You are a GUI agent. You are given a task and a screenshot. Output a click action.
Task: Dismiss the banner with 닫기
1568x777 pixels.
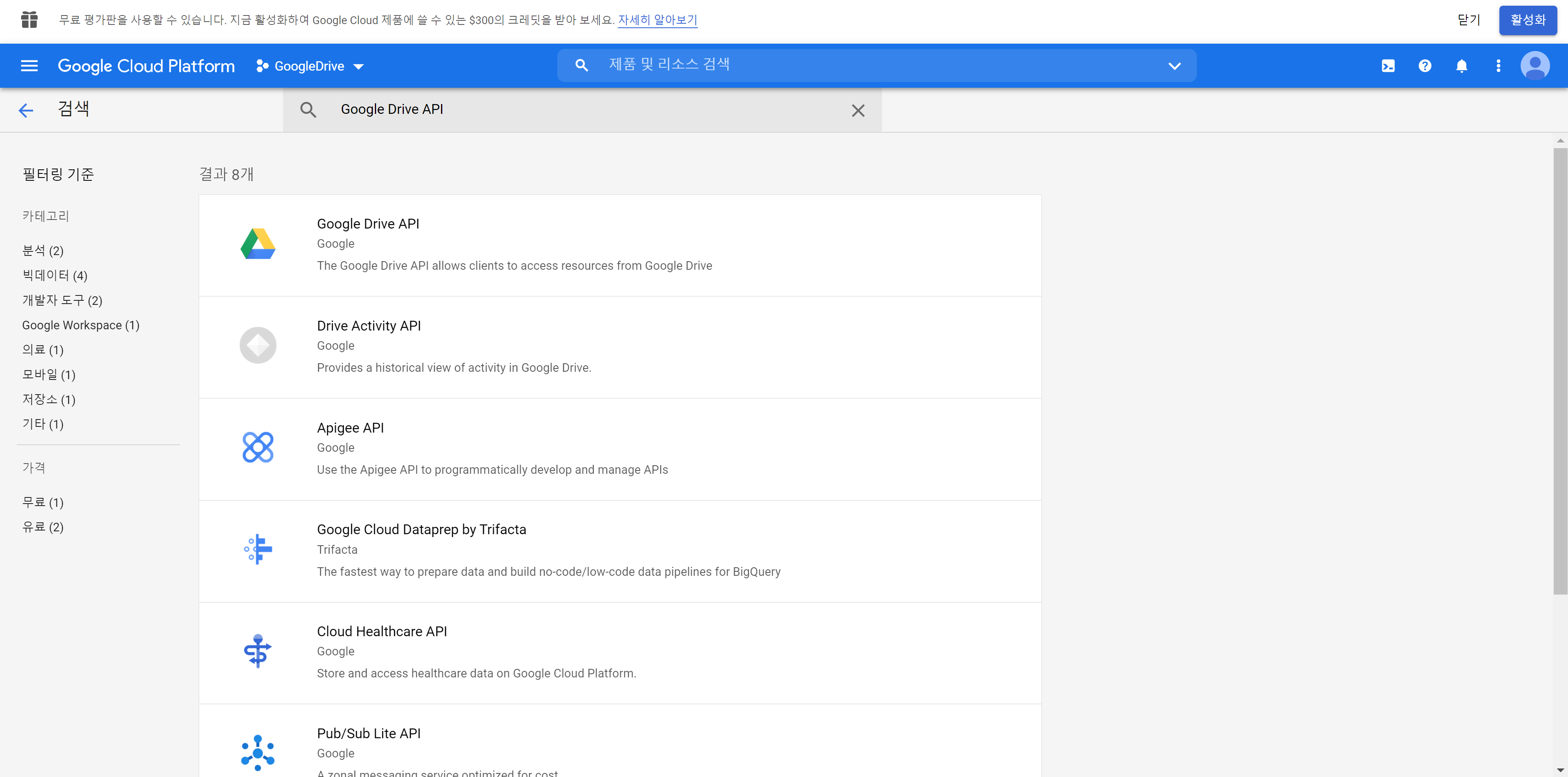(x=1468, y=20)
